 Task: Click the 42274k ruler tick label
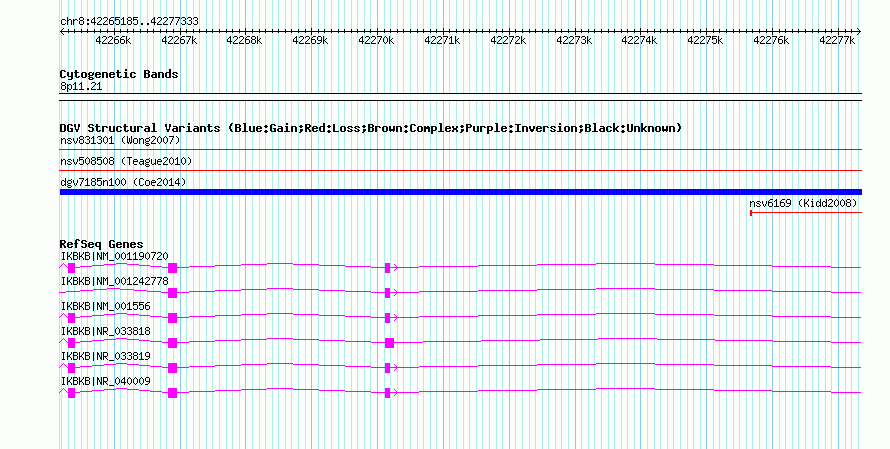[x=639, y=40]
